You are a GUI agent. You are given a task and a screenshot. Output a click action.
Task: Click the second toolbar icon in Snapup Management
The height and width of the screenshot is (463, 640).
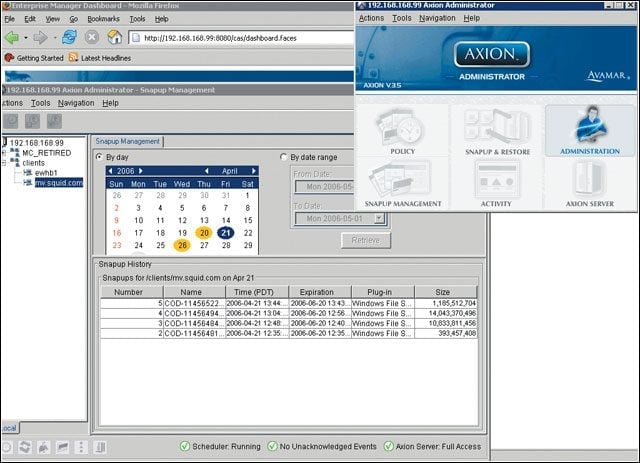click(33, 121)
